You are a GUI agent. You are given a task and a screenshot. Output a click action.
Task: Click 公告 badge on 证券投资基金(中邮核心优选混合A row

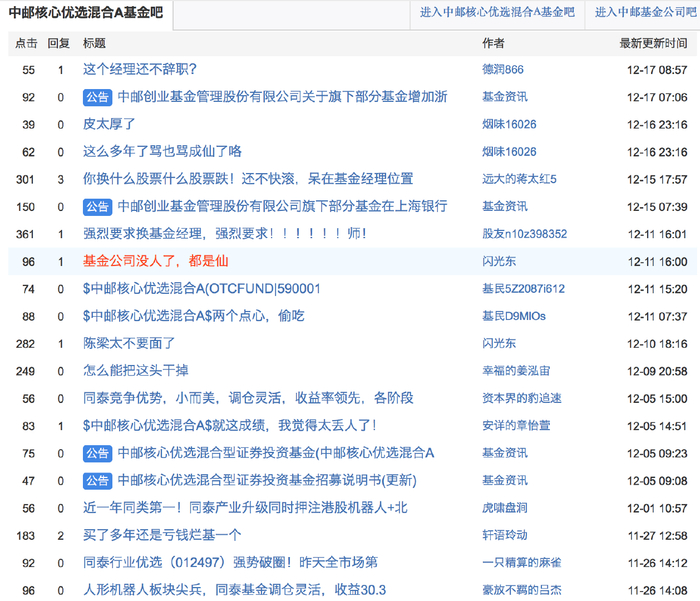(97, 453)
